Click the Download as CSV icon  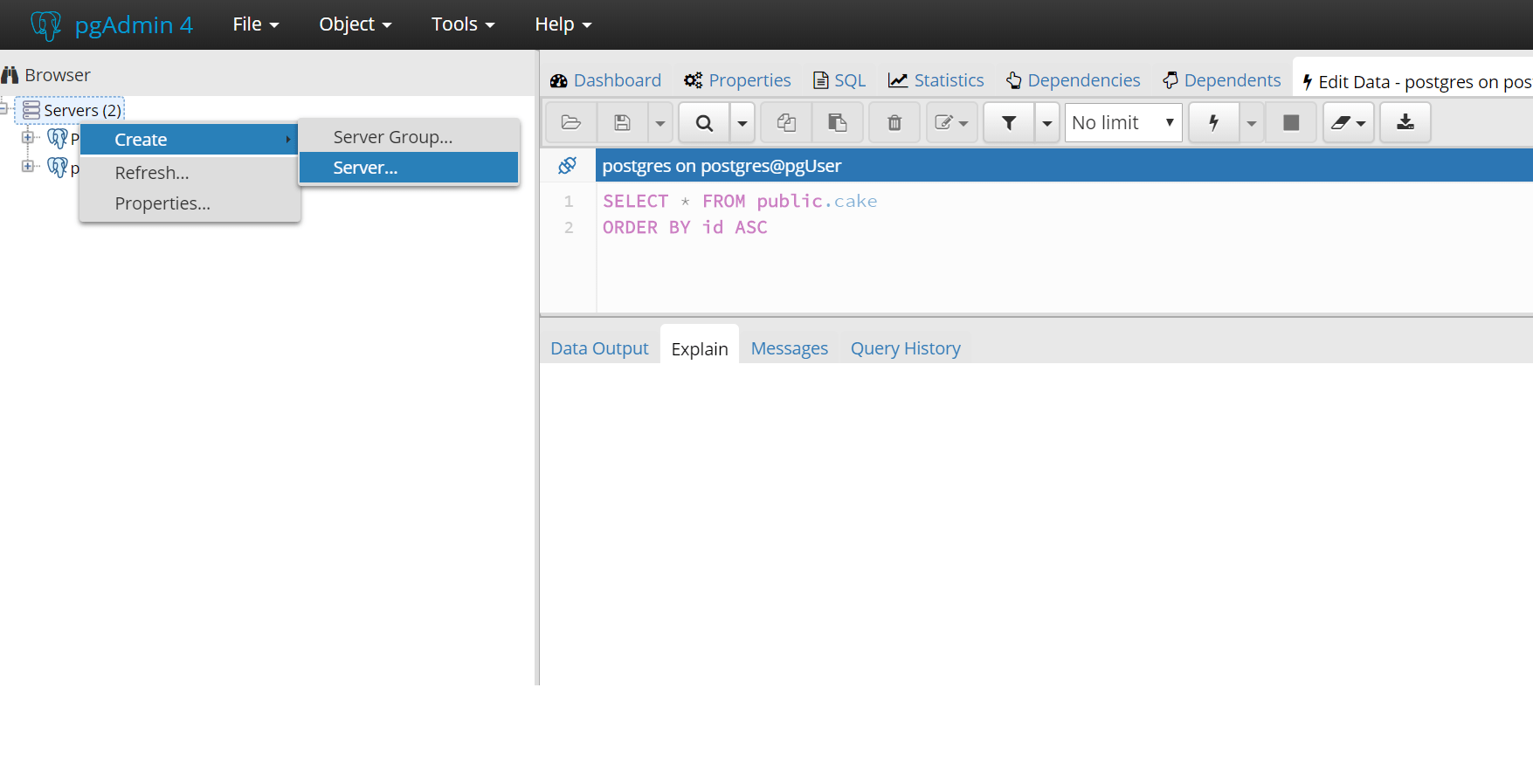(x=1405, y=123)
